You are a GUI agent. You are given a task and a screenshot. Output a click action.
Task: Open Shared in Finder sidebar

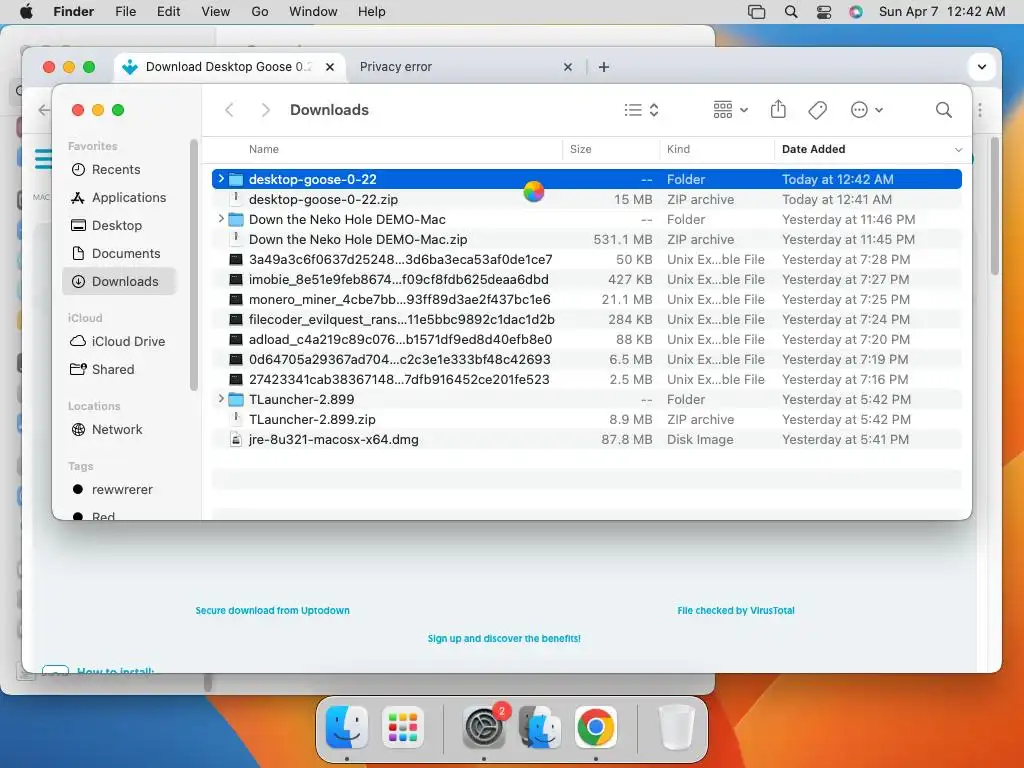pyautogui.click(x=119, y=370)
